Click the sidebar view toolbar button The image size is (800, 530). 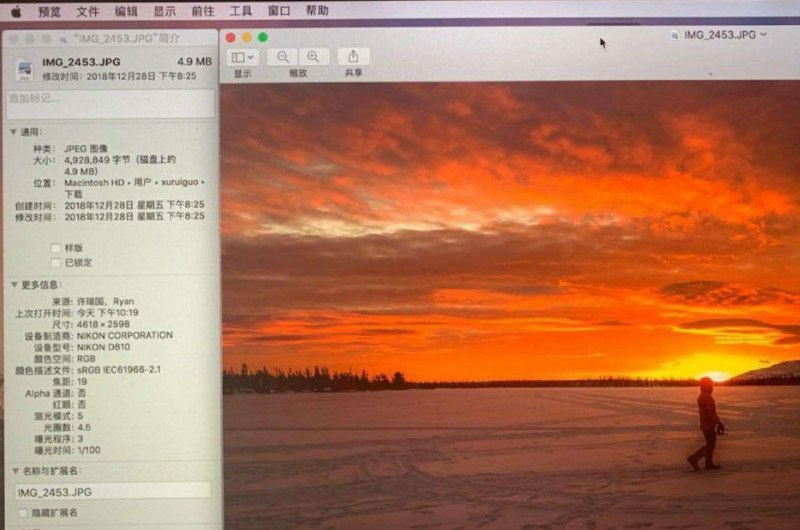click(242, 57)
